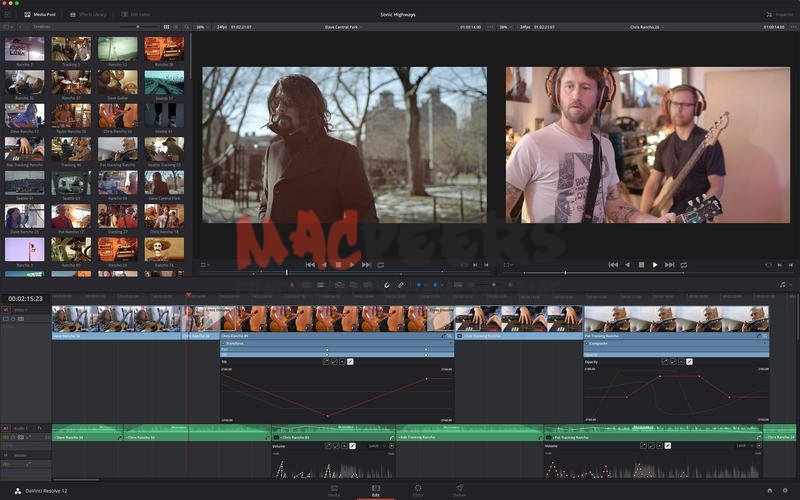This screenshot has height=500, width=800.
Task: Open the source viewer zoom percentage dropdown
Action: click(201, 26)
